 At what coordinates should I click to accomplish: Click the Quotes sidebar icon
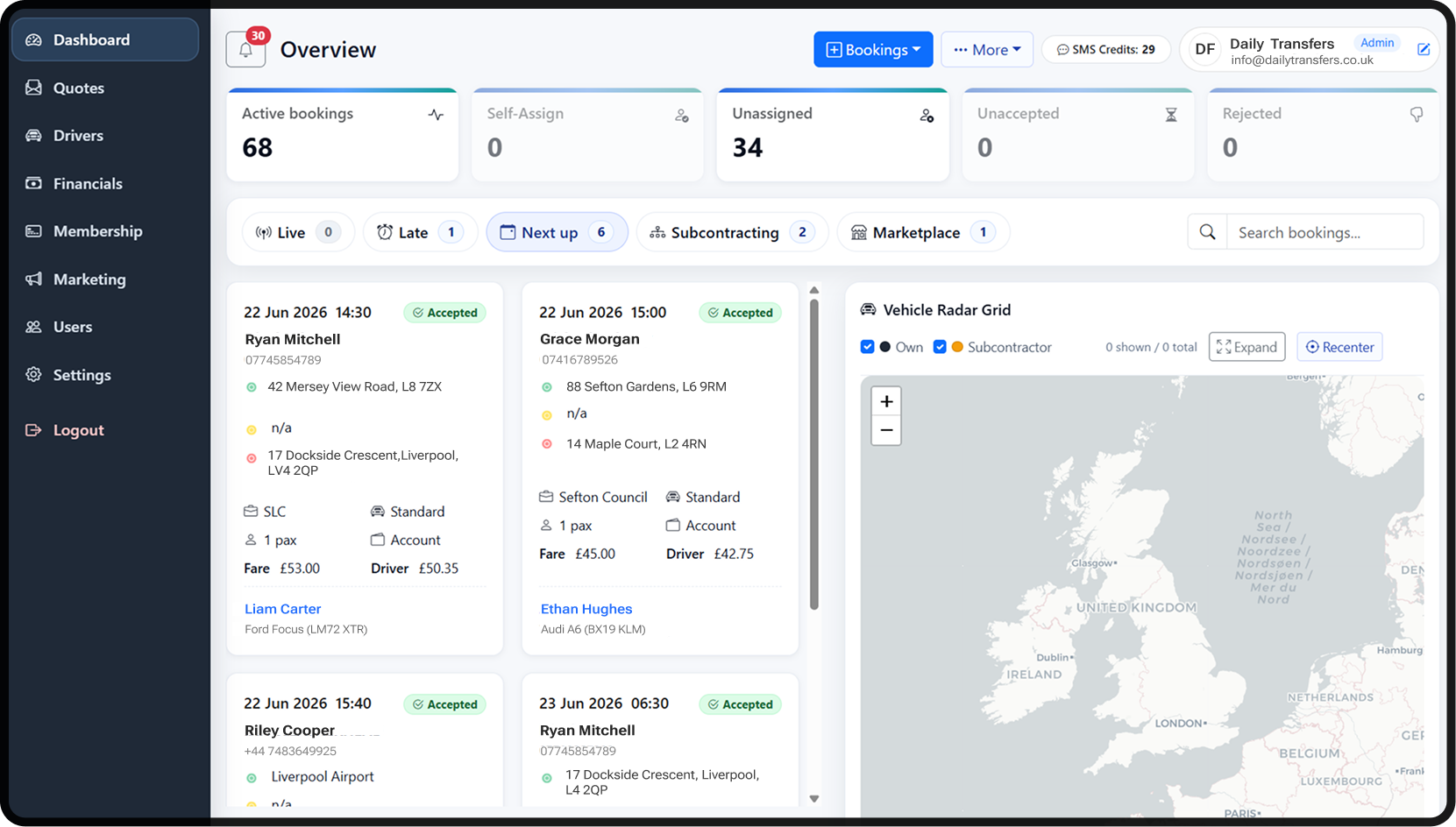pos(33,88)
